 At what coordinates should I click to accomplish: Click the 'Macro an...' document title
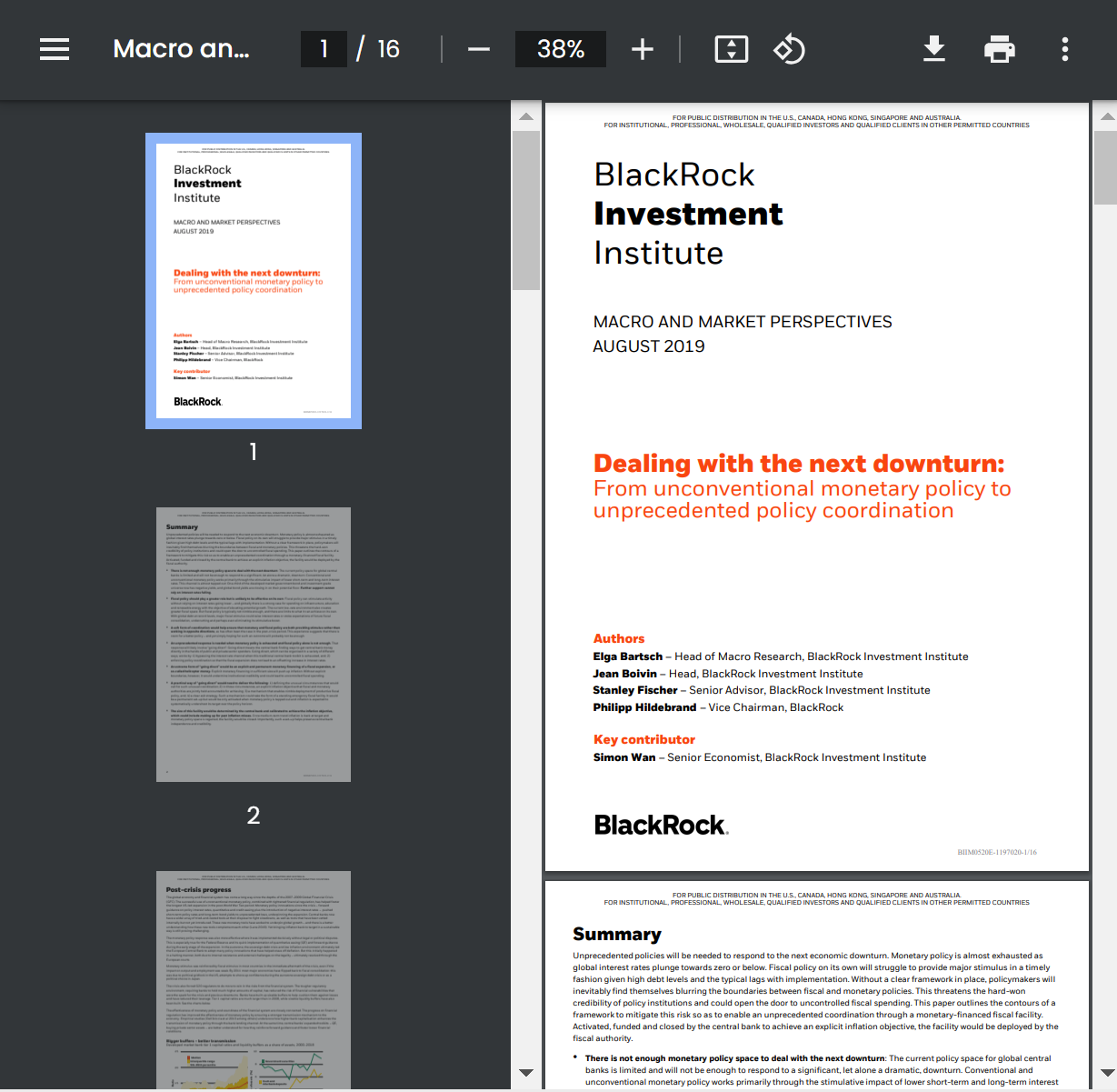(181, 49)
